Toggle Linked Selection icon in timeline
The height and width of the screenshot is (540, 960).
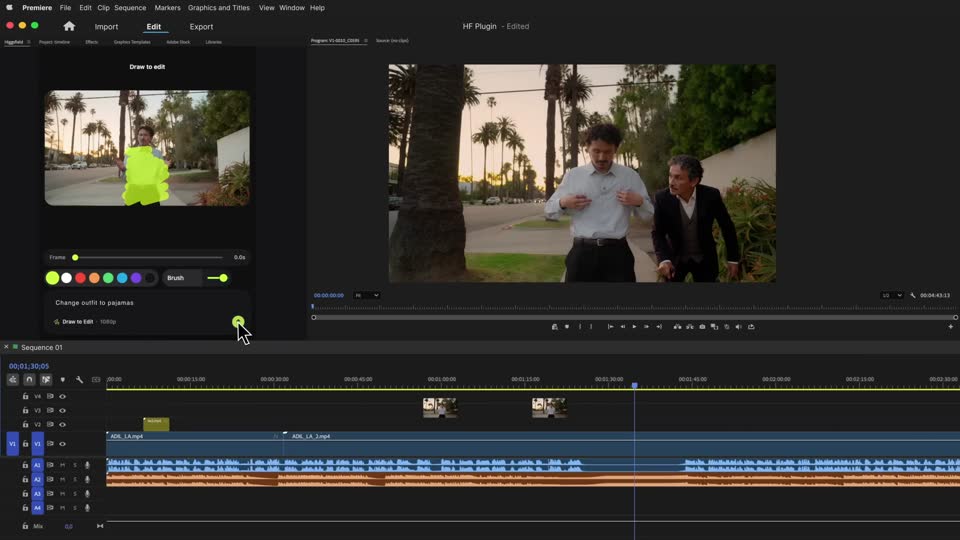coord(46,380)
